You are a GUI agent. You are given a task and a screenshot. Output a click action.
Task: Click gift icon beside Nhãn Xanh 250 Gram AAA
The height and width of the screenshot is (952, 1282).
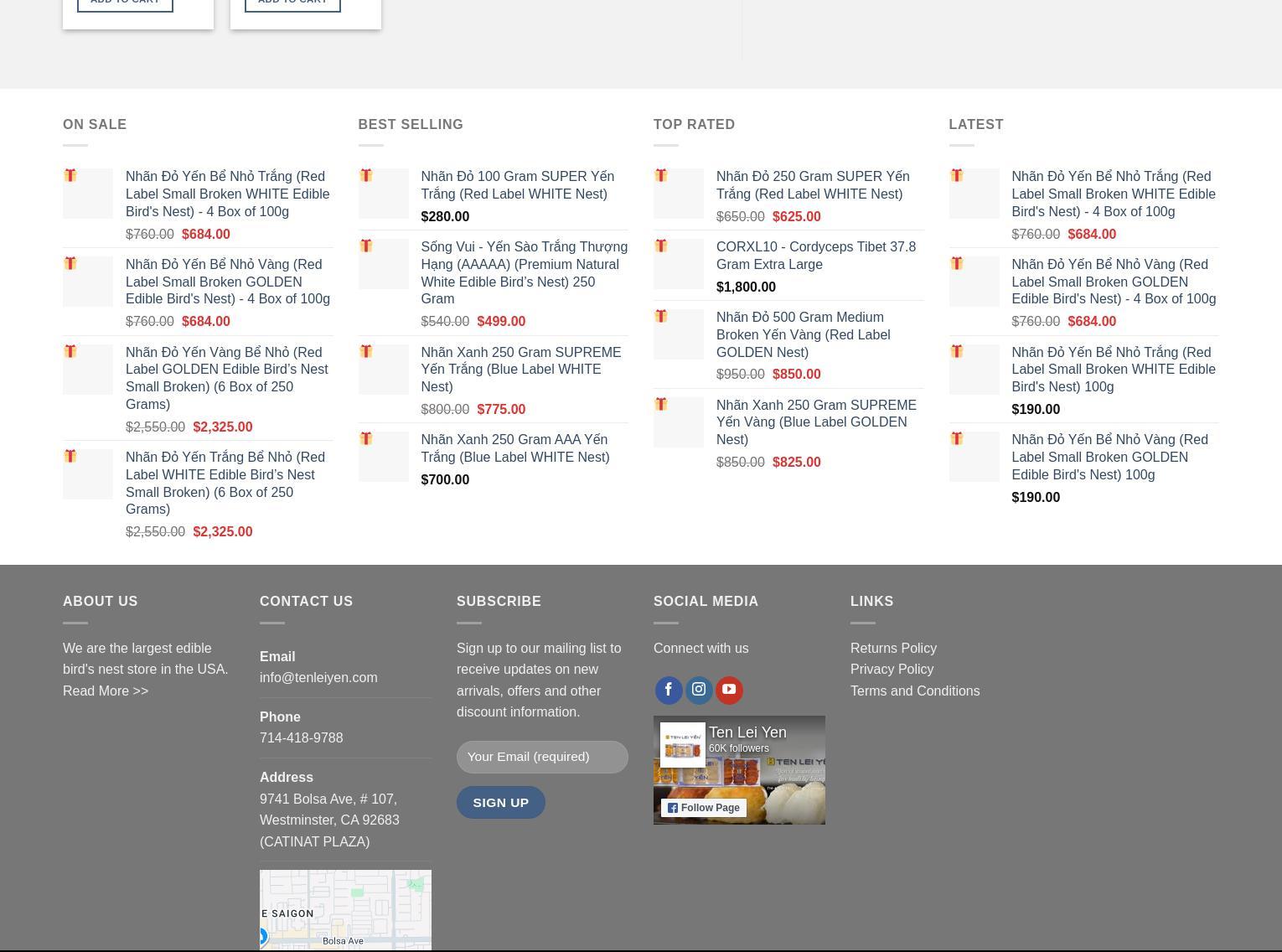click(366, 439)
